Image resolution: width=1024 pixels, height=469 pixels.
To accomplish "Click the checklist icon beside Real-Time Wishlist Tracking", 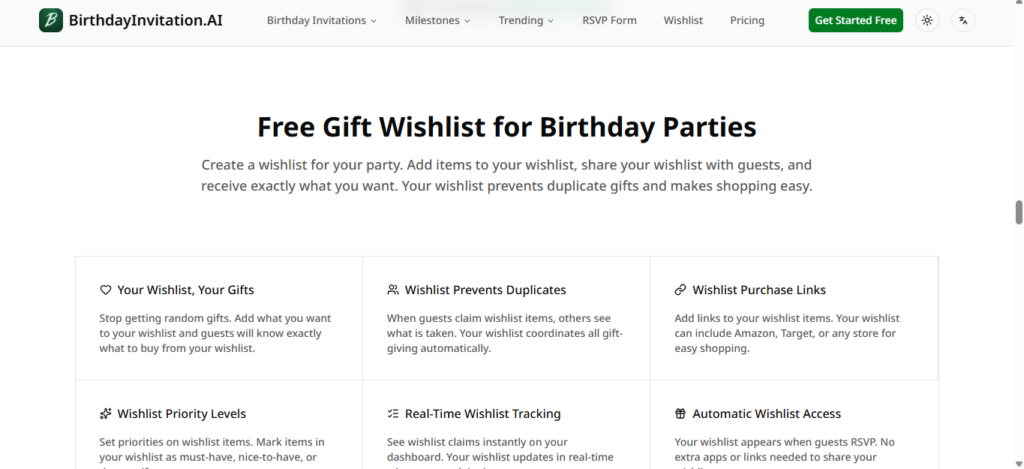I will 393,414.
